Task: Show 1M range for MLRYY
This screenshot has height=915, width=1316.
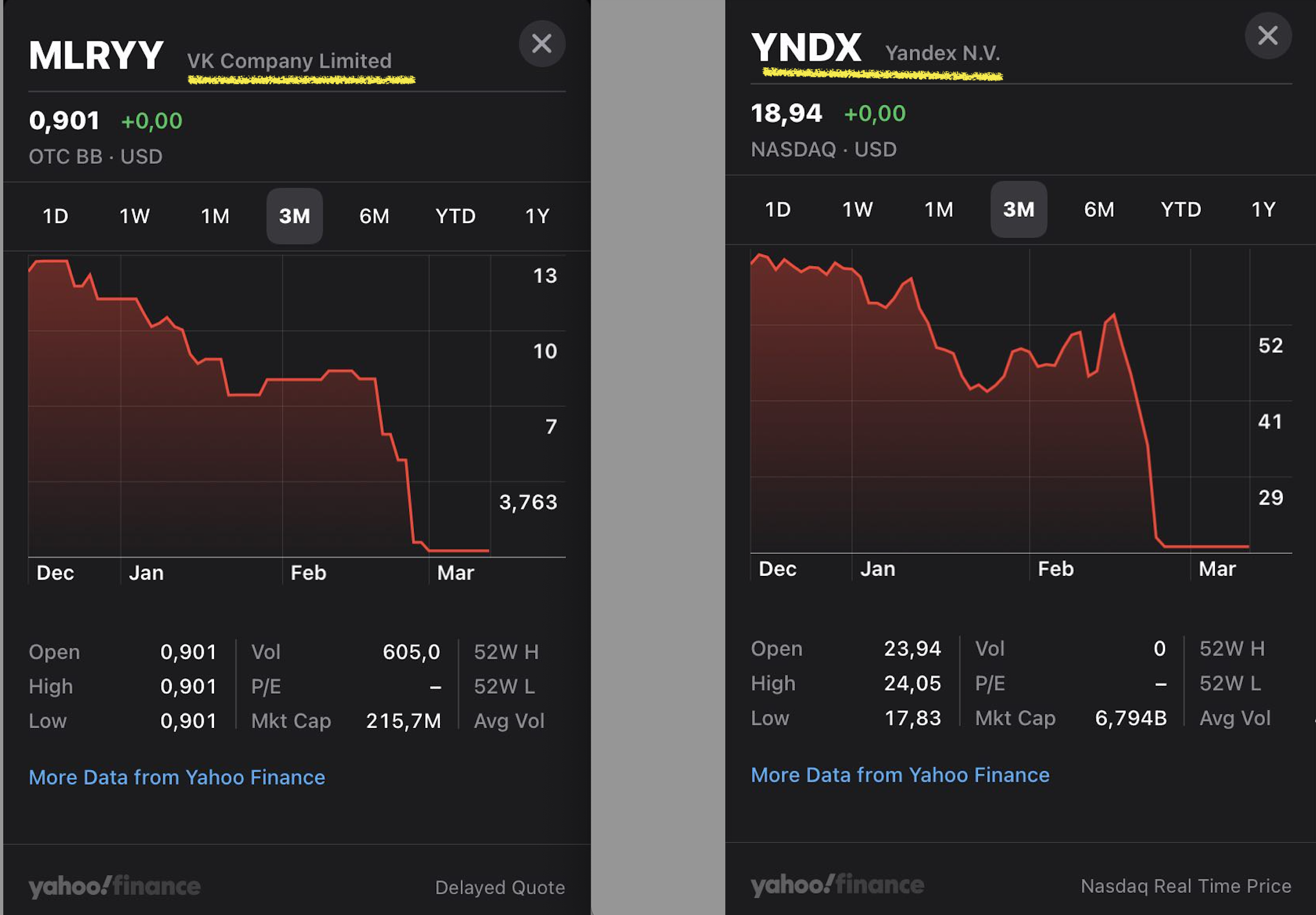Action: click(215, 216)
